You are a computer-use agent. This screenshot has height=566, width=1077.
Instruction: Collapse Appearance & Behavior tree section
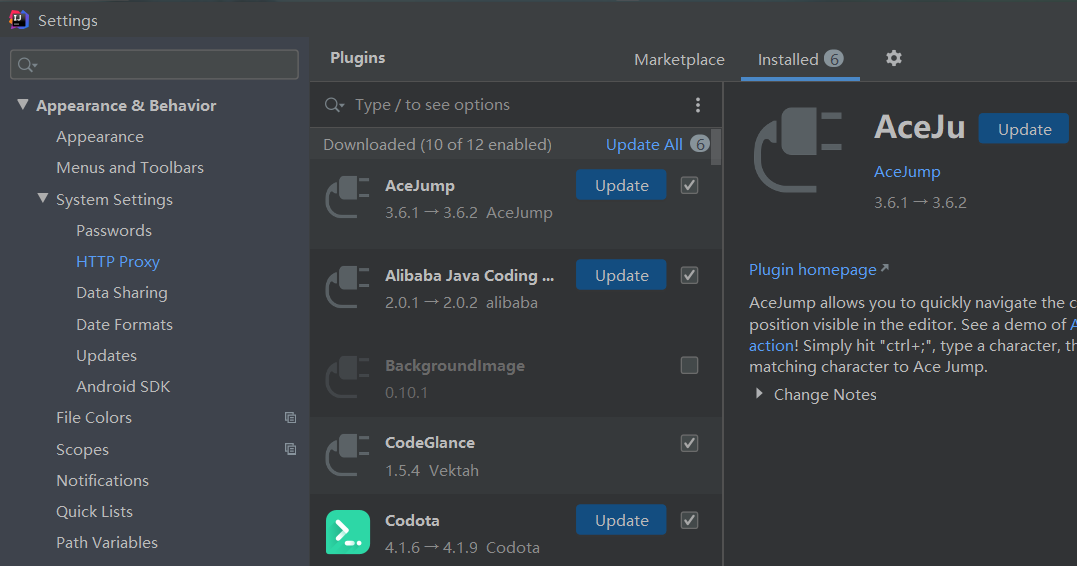pos(23,104)
